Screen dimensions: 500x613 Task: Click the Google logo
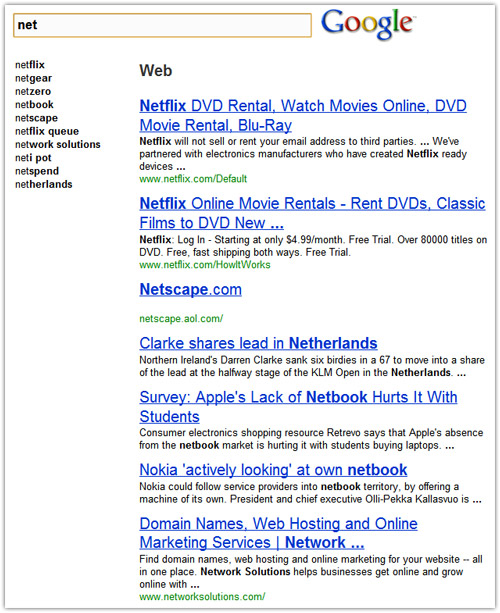click(367, 24)
